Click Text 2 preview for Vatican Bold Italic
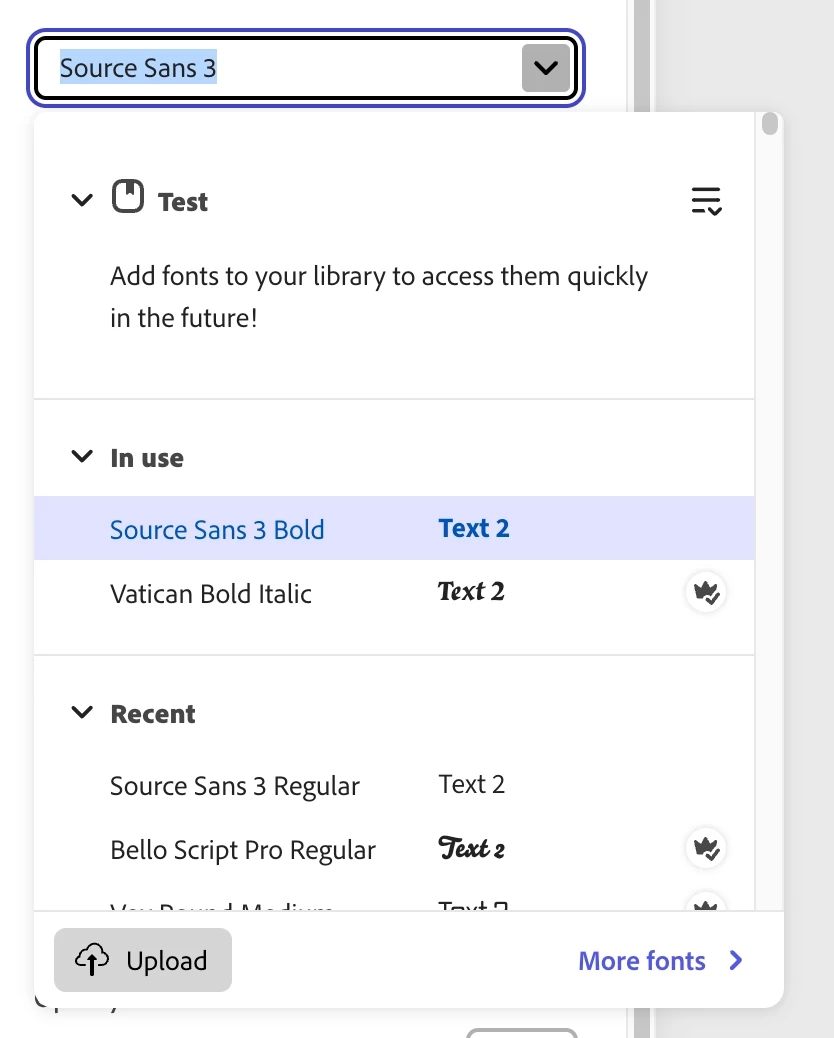 click(x=471, y=591)
